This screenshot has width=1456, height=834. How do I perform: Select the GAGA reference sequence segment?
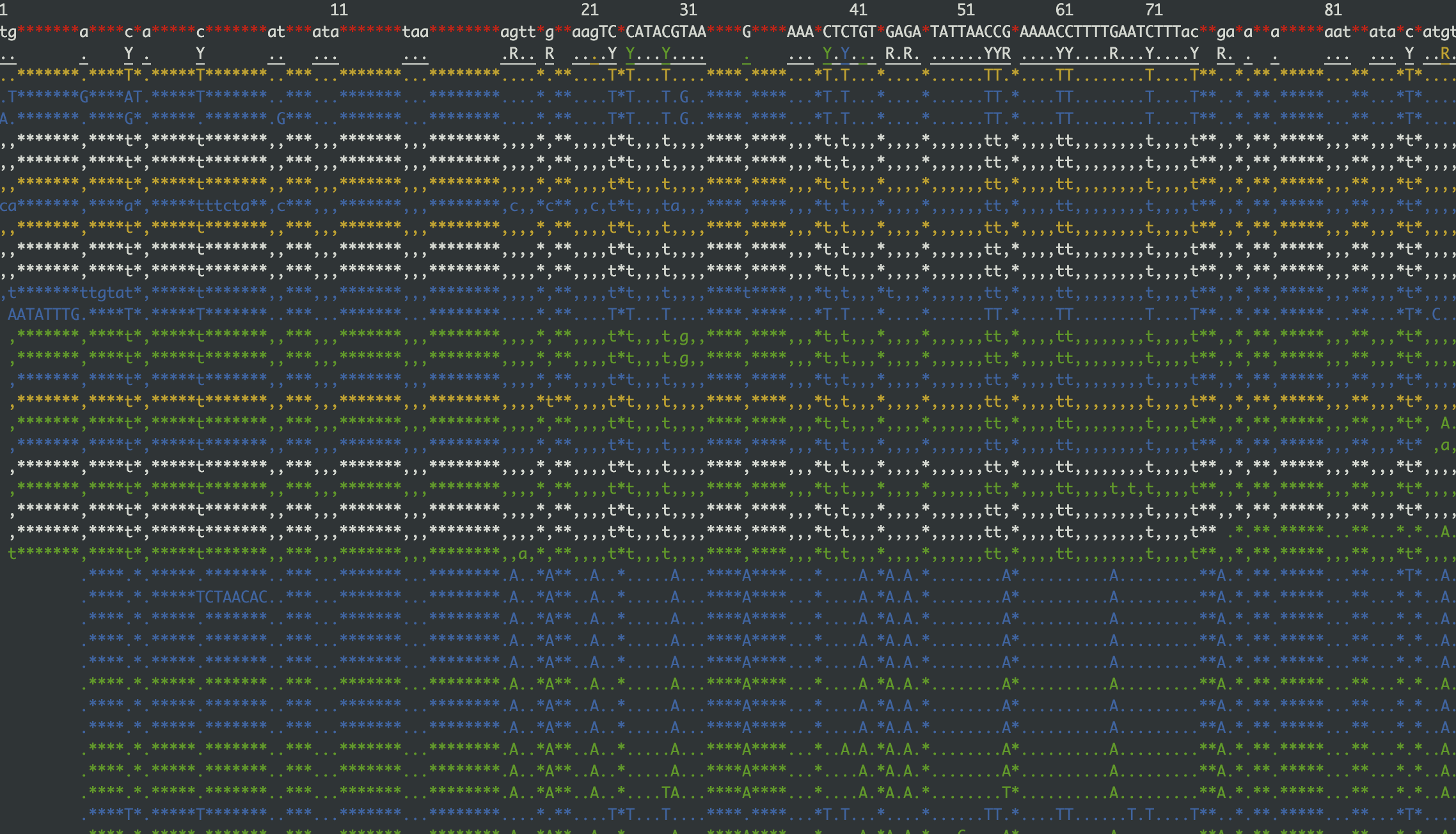[903, 32]
